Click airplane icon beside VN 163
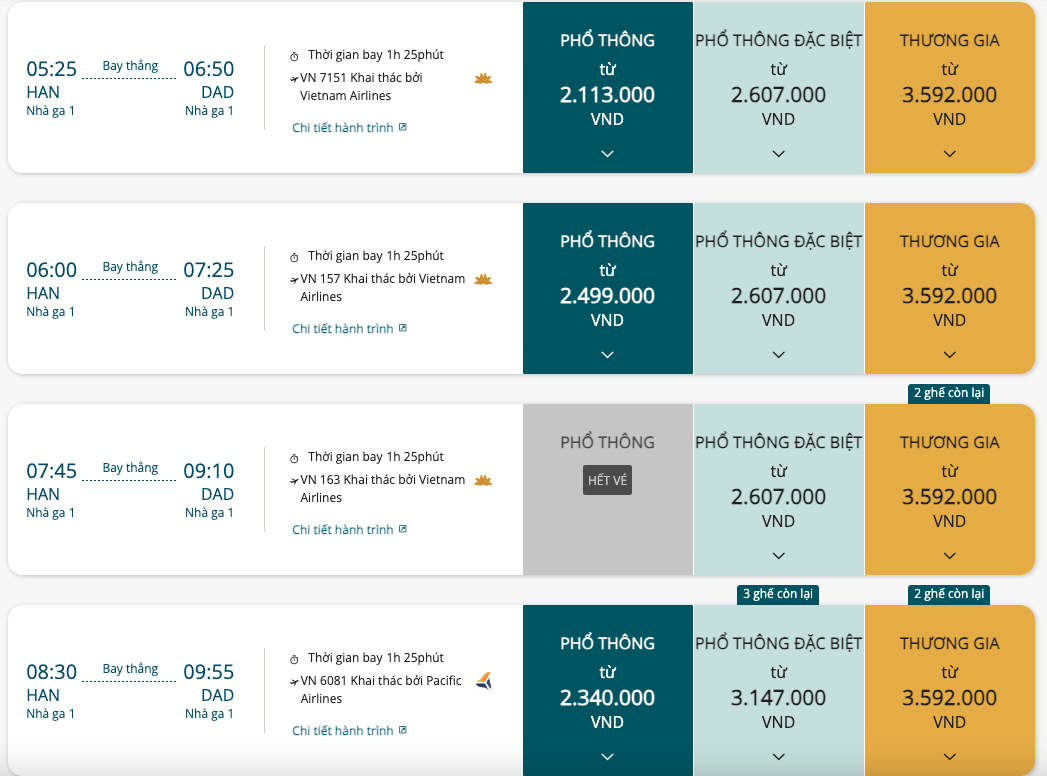 coord(294,481)
